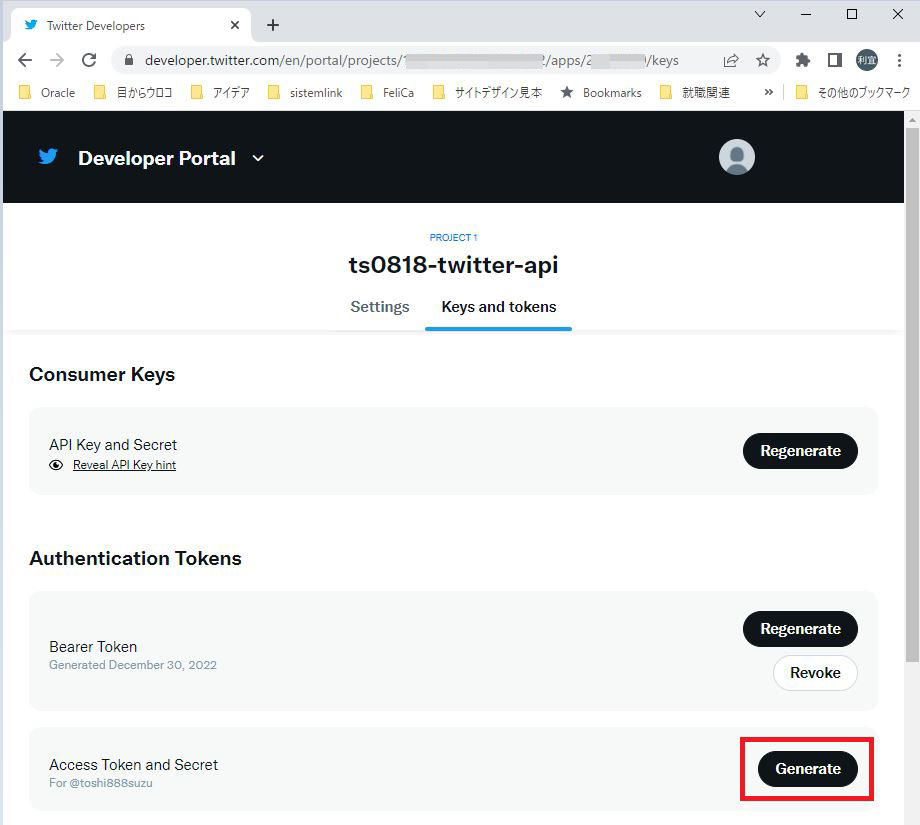The width and height of the screenshot is (920, 825).
Task: Click the page vertical scrollbar
Action: tap(912, 395)
